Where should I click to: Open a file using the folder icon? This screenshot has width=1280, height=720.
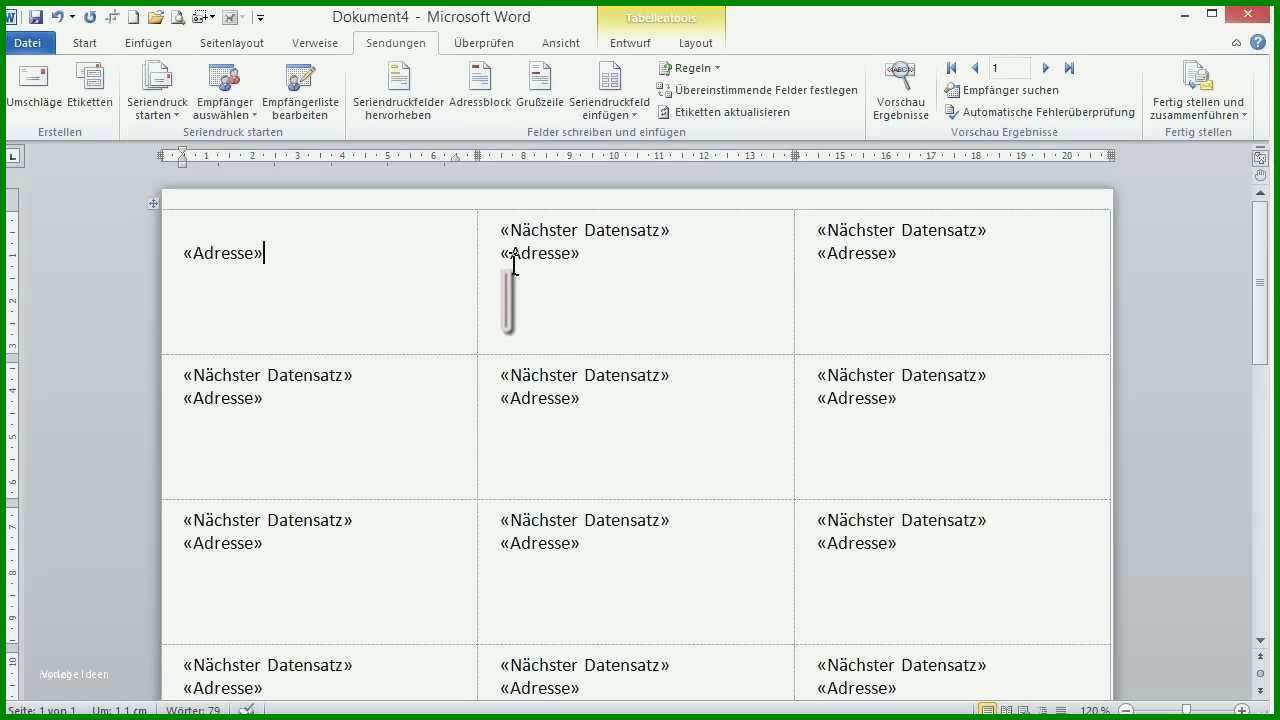pos(155,17)
